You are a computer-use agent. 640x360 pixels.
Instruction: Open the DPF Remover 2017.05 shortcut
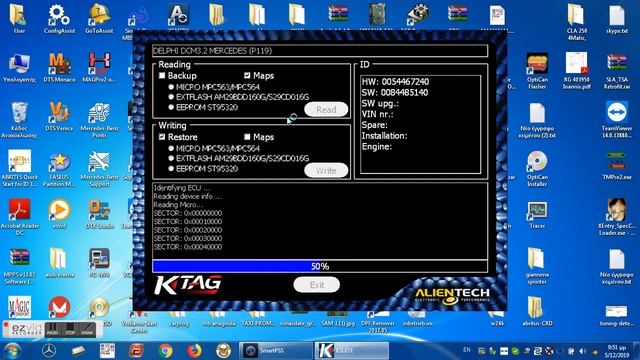coord(378,322)
